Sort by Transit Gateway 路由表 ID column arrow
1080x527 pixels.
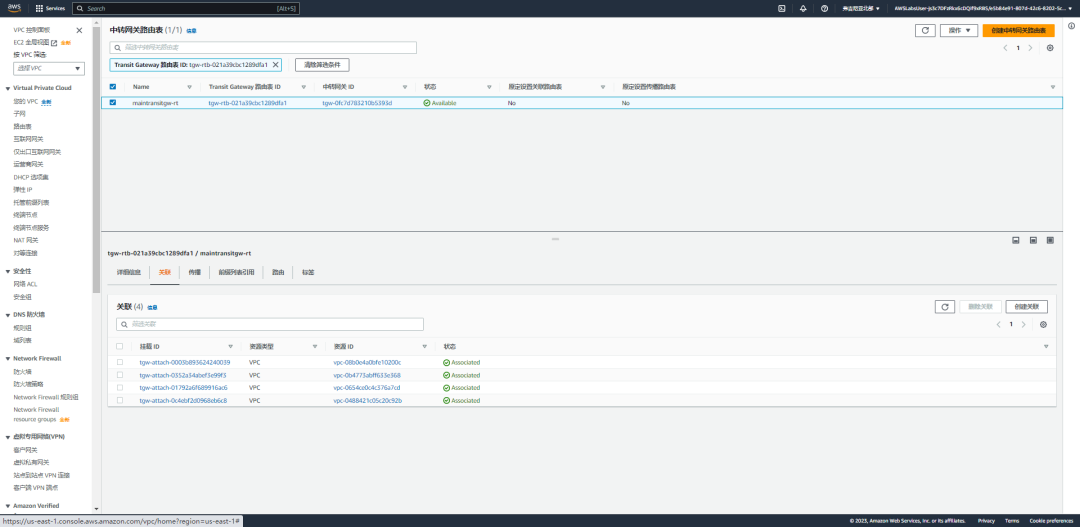click(x=304, y=87)
